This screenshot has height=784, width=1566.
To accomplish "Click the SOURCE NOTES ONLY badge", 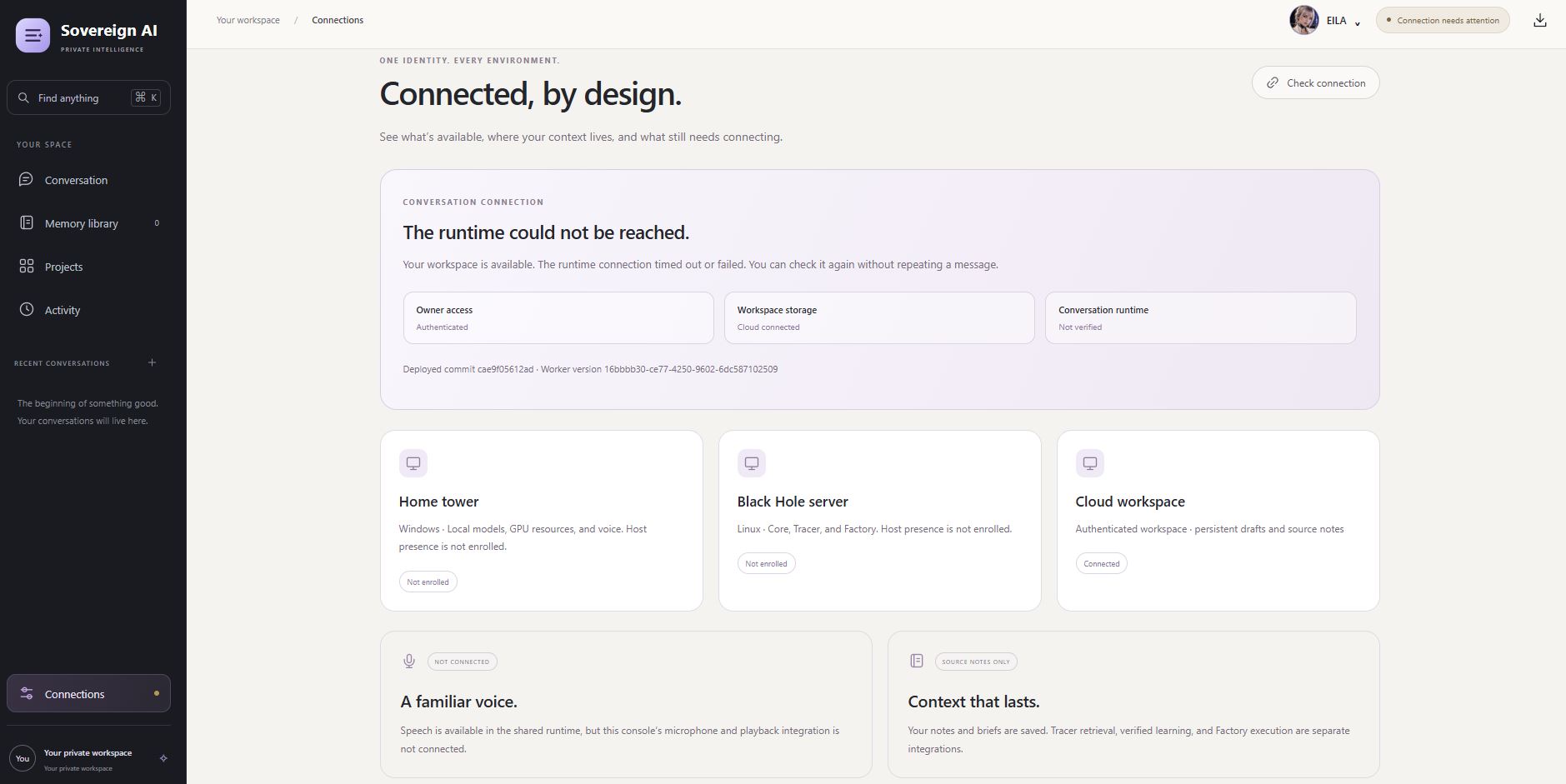I will 976,662.
